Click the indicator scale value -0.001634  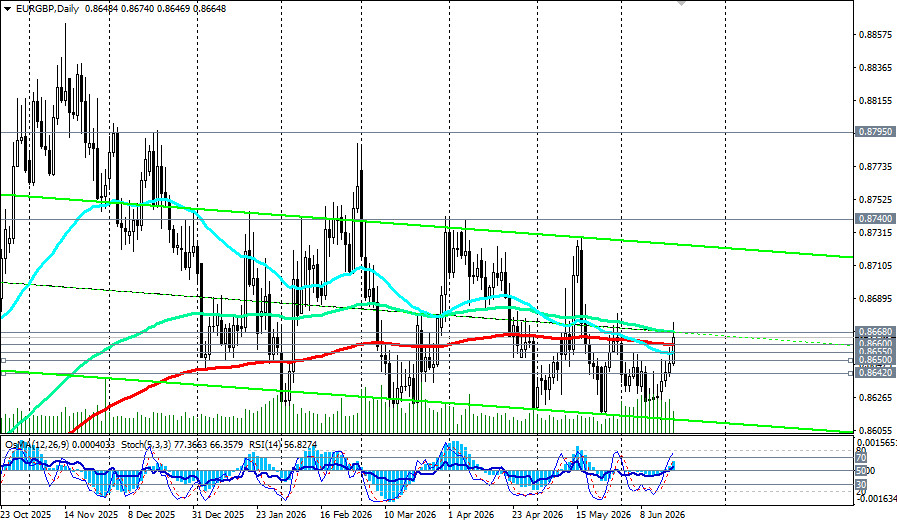click(x=876, y=499)
